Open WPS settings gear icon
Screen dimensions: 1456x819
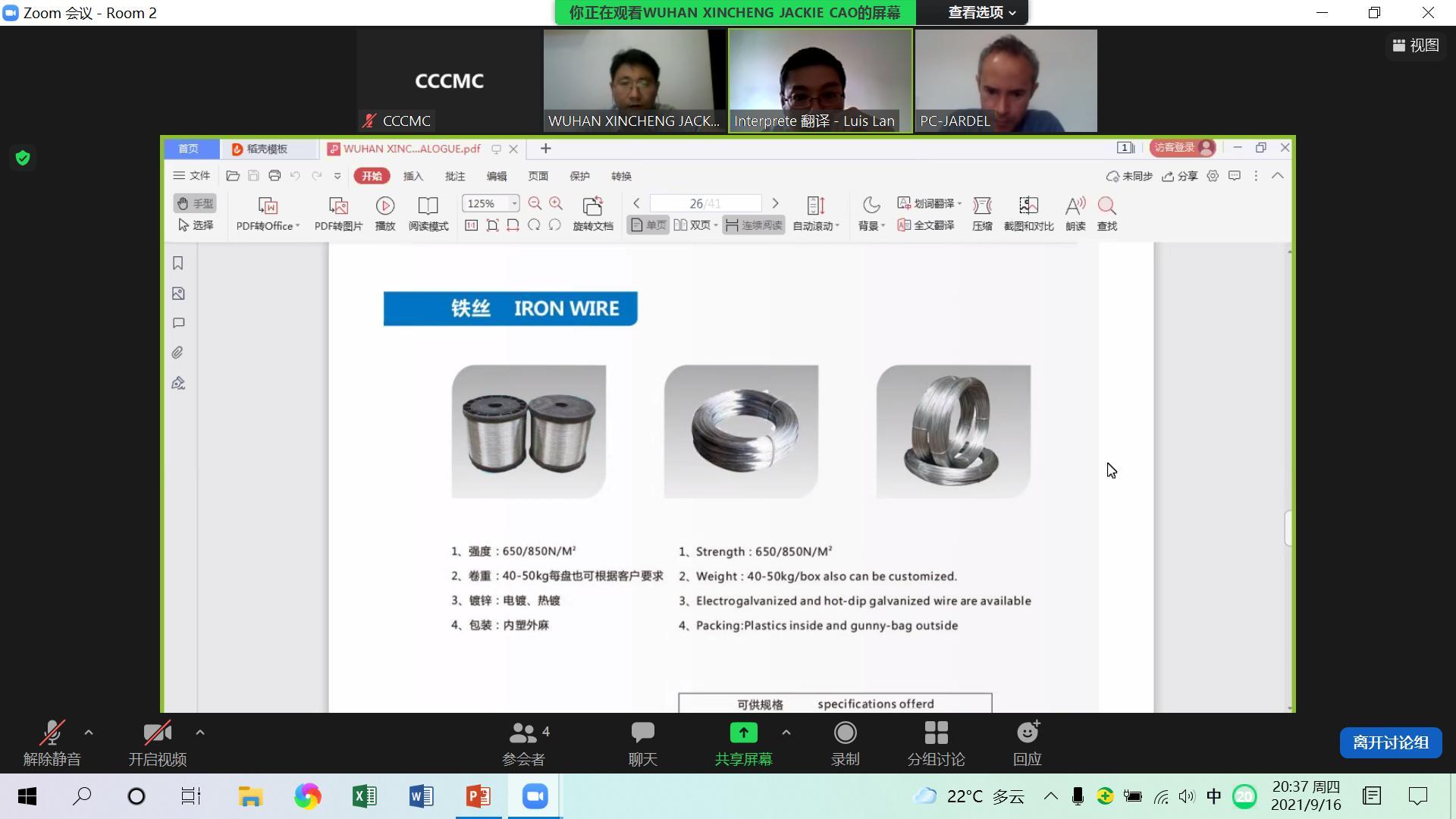point(1213,176)
